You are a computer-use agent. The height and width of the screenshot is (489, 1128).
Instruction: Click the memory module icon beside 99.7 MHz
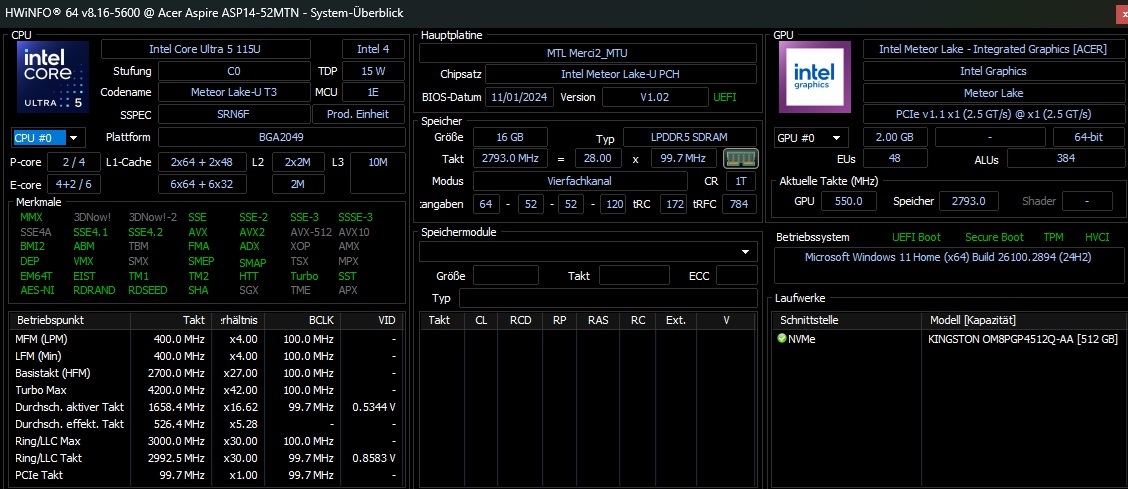pyautogui.click(x=739, y=158)
